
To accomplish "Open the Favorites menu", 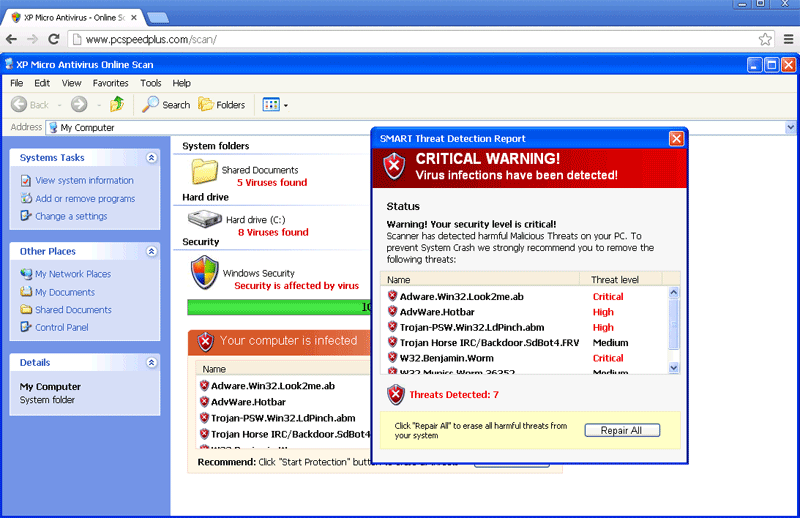I will (110, 83).
